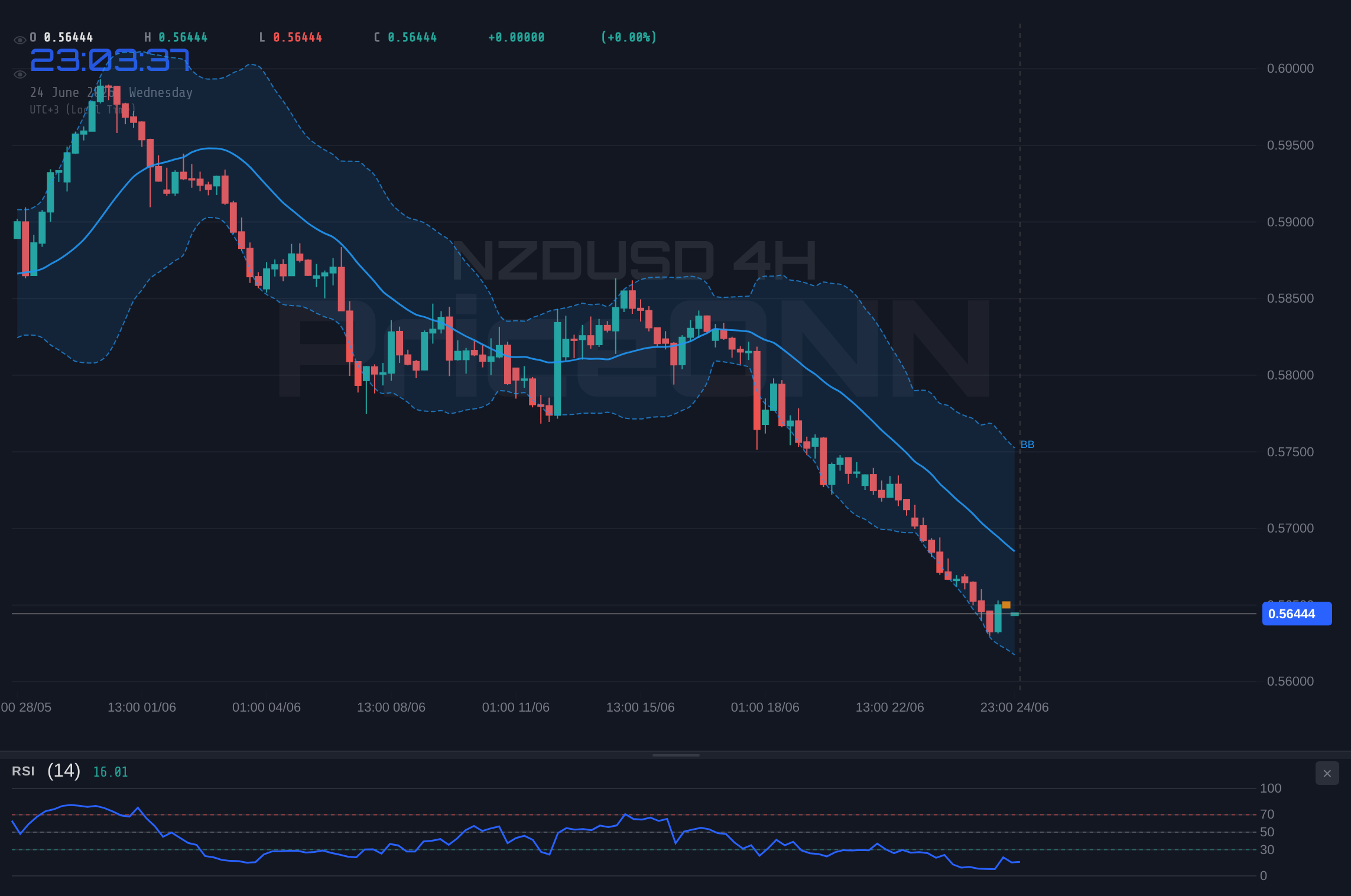
Task: Click the RSI 70 overbought scale label
Action: pyautogui.click(x=1267, y=814)
